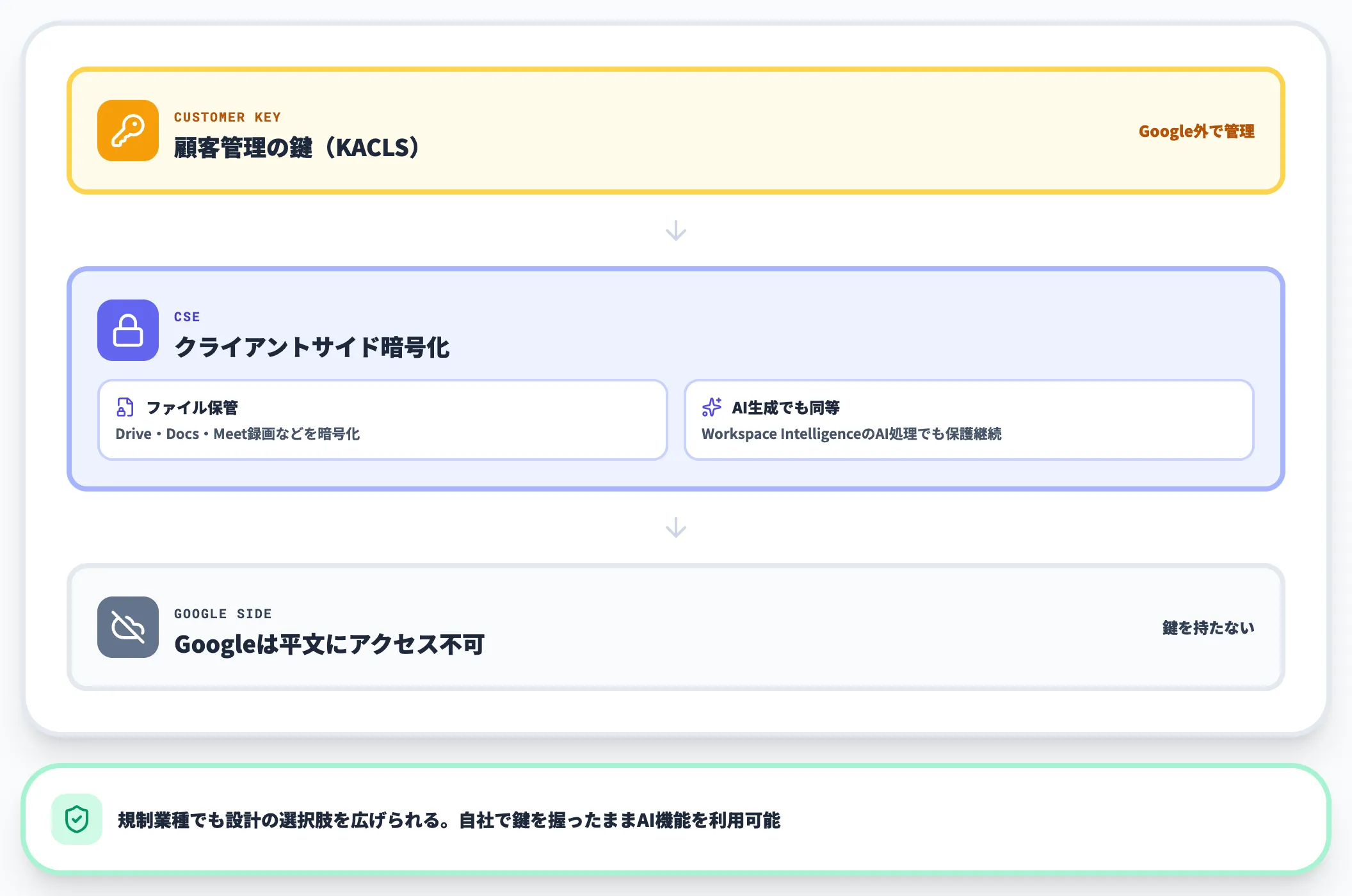Open the AI生成でも同等 sub-card
1352x896 pixels.
970,420
